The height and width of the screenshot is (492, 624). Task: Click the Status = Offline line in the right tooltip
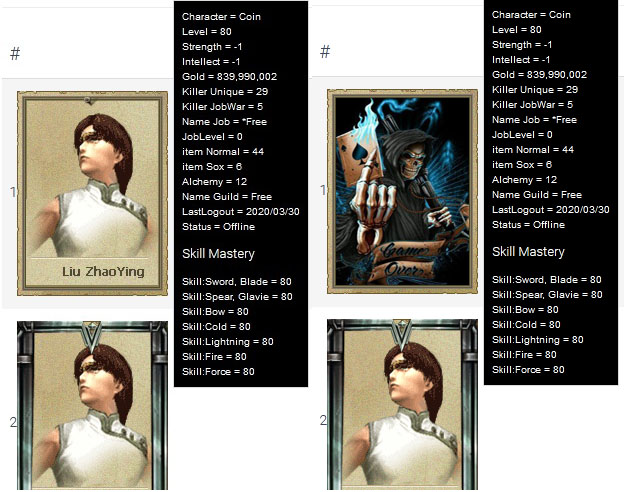(528, 225)
